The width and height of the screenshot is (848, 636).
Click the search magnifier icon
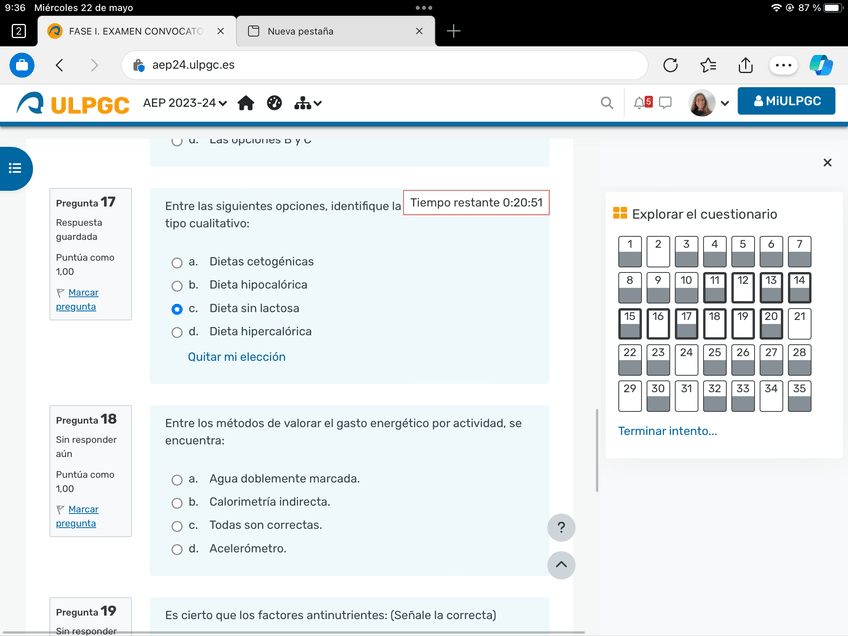click(x=607, y=103)
